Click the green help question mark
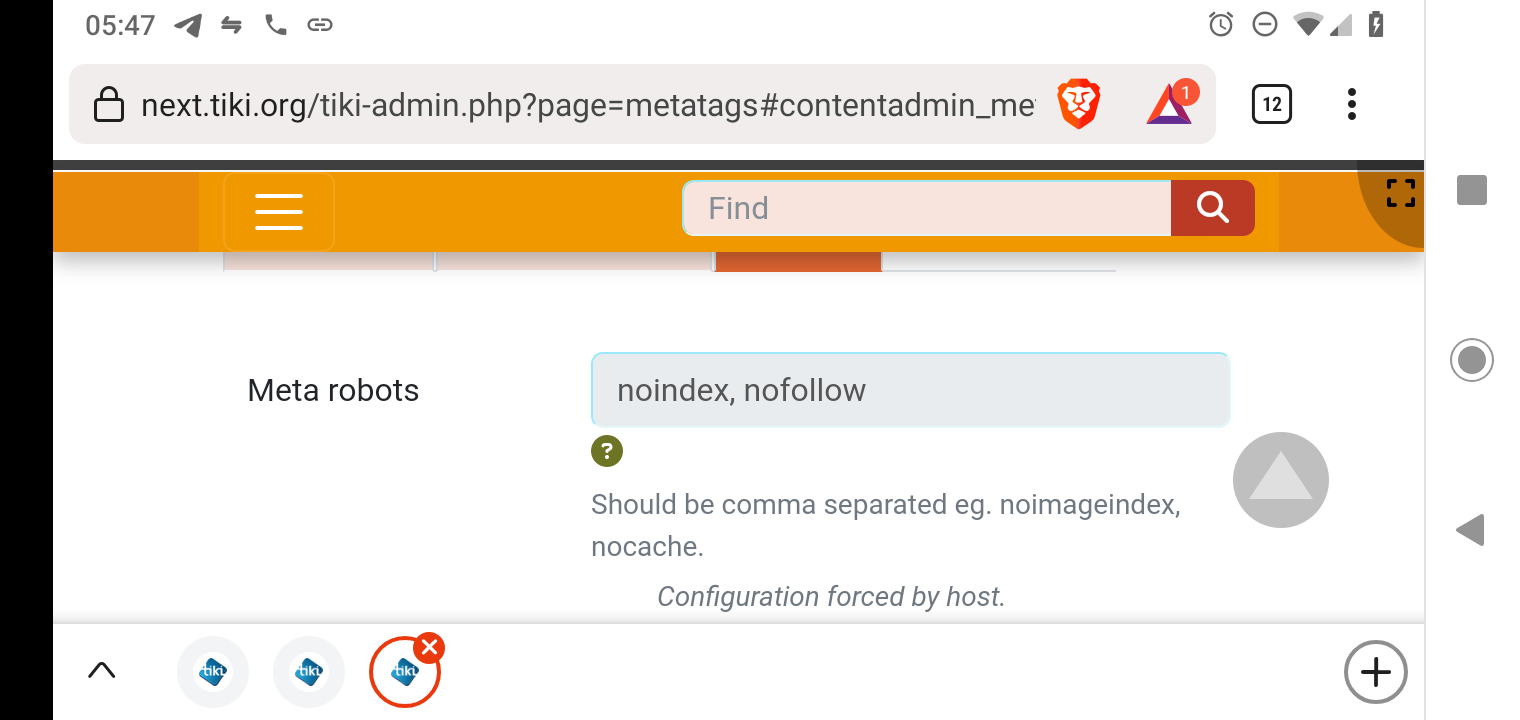The image size is (1520, 720). pyautogui.click(x=607, y=451)
